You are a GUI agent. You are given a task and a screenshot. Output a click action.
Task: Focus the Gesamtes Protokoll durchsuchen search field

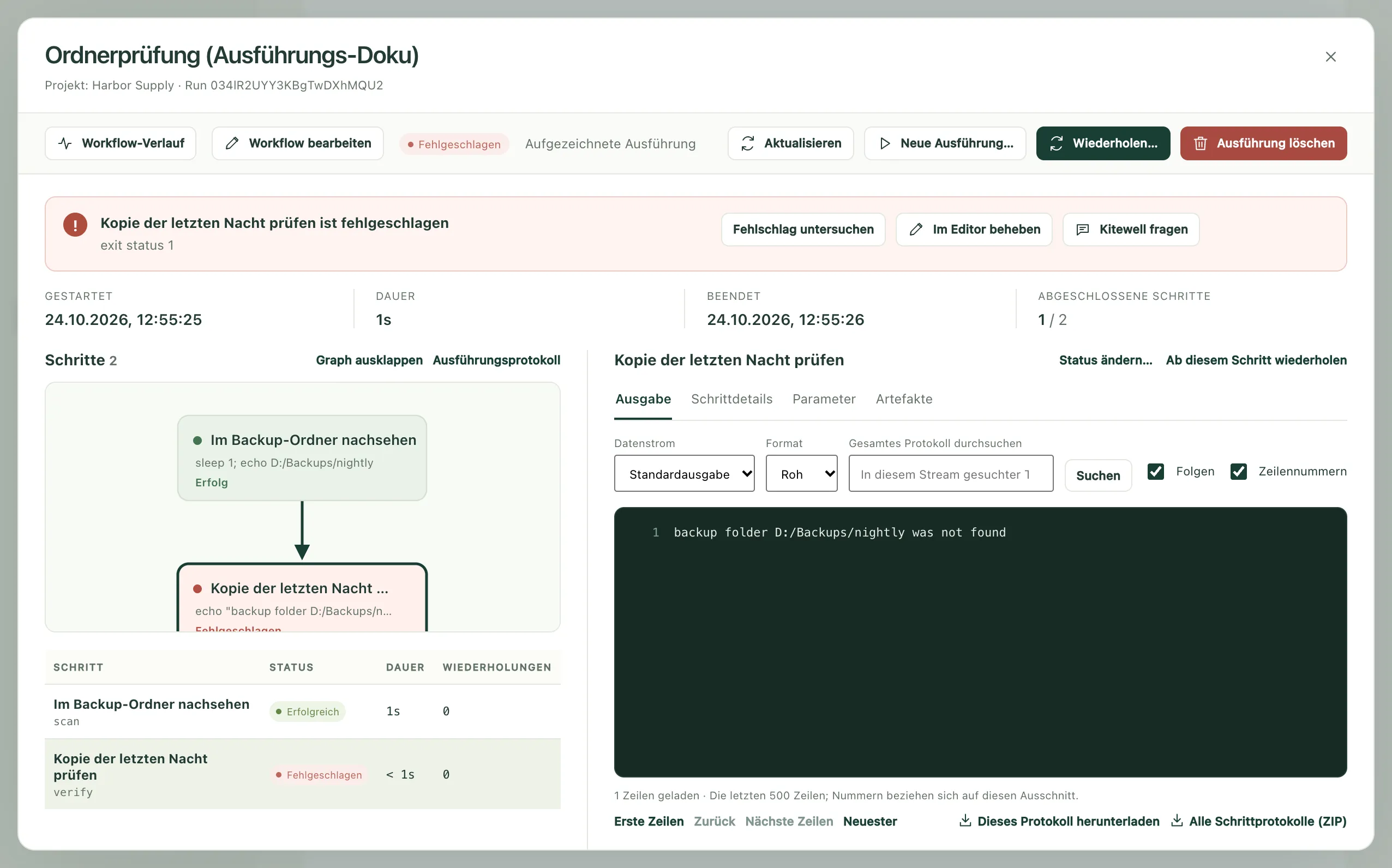point(950,474)
